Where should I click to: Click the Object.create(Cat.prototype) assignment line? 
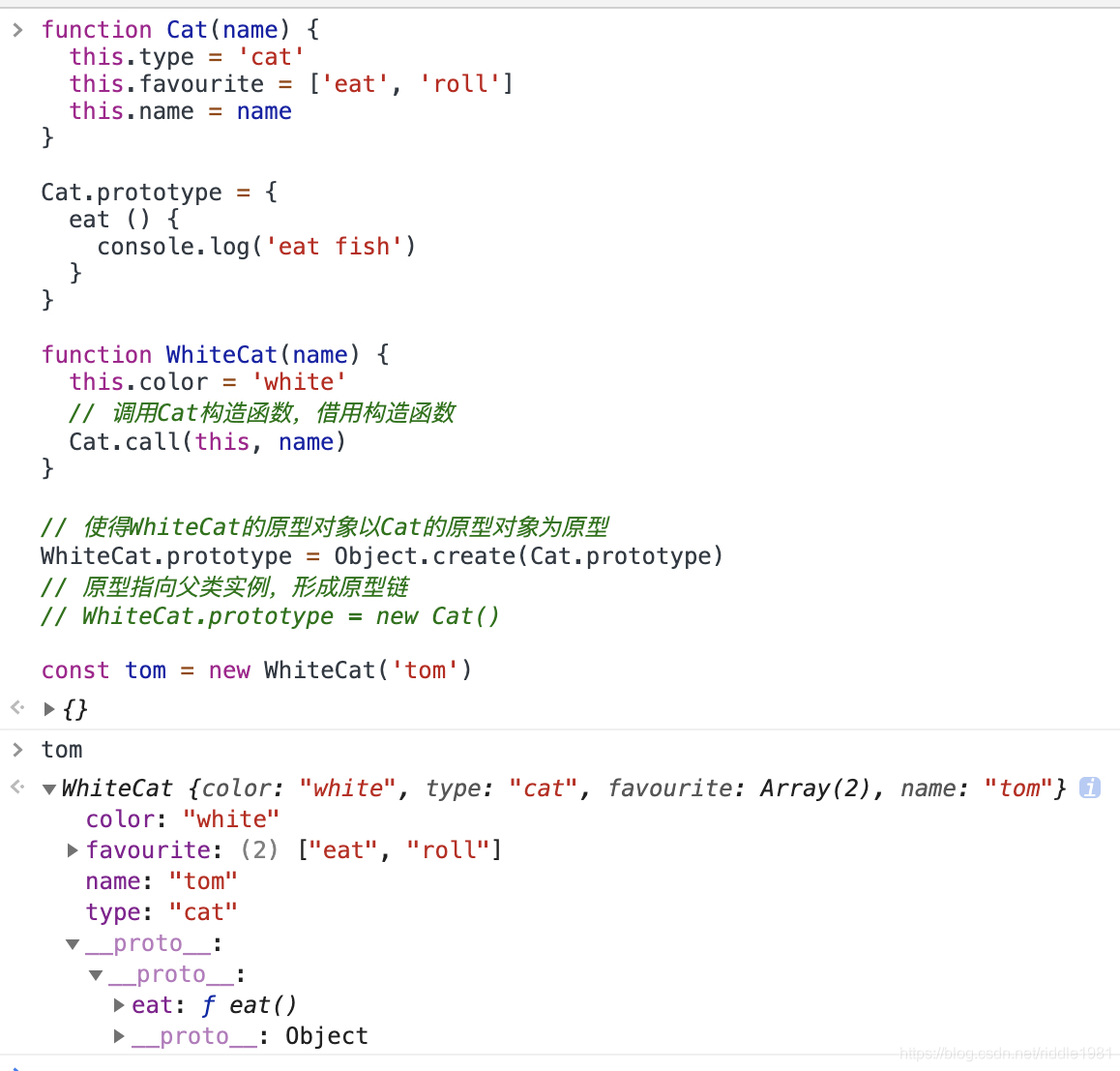[x=382, y=555]
